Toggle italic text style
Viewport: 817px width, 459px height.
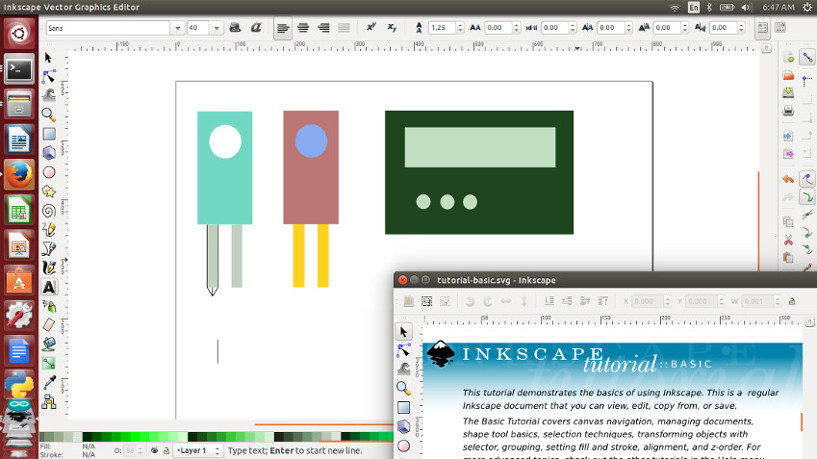(255, 28)
